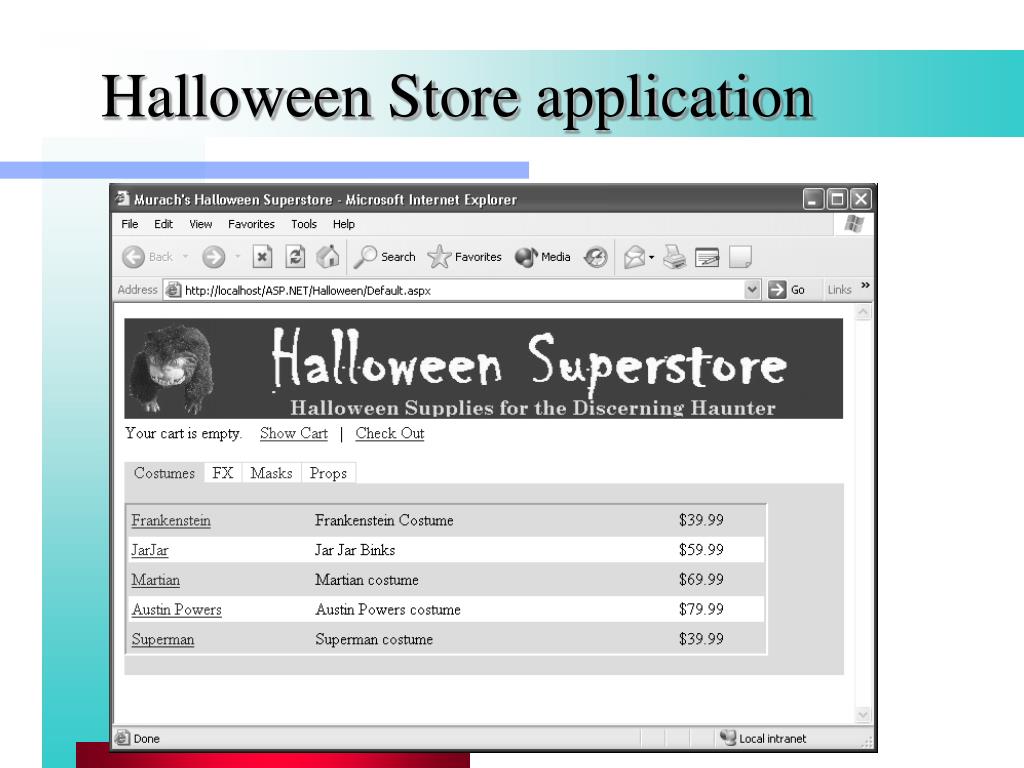The width and height of the screenshot is (1024, 768).
Task: Open the View menu
Action: tap(200, 224)
